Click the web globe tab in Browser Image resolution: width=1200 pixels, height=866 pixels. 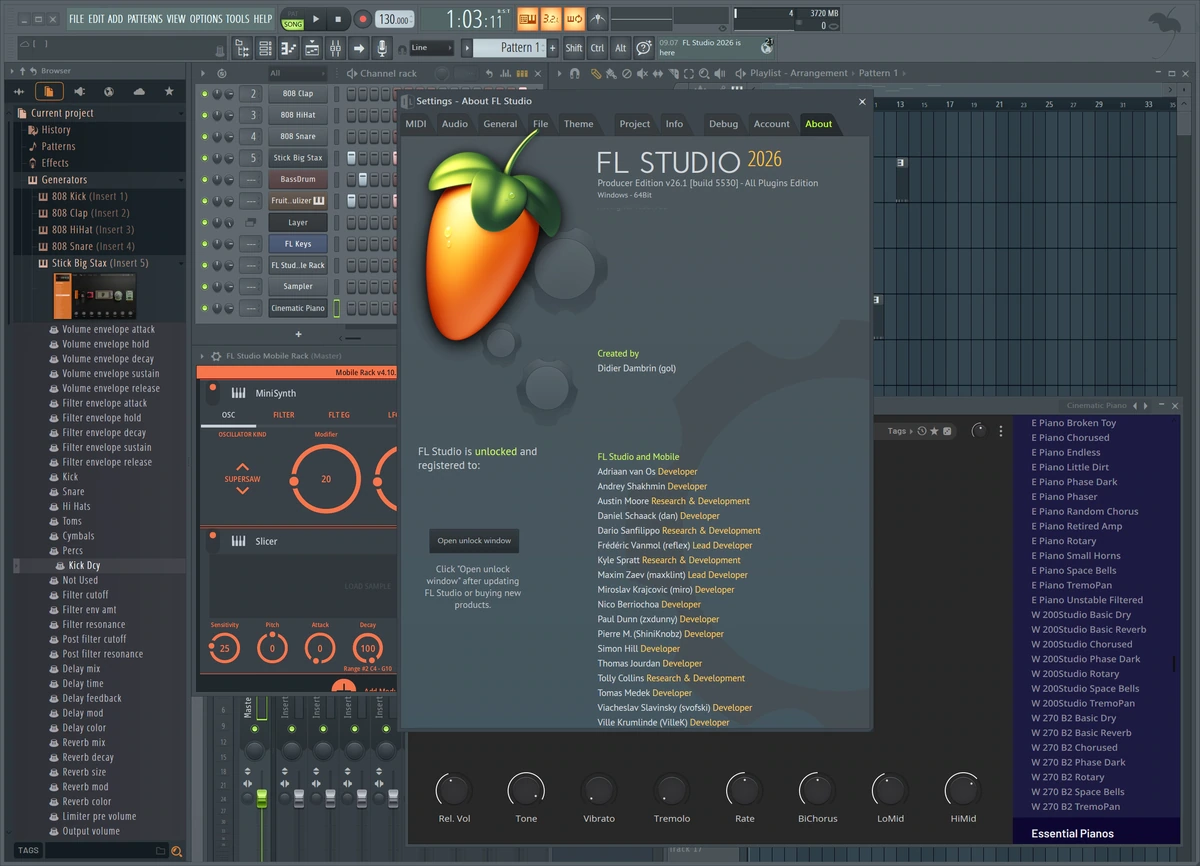click(x=109, y=91)
